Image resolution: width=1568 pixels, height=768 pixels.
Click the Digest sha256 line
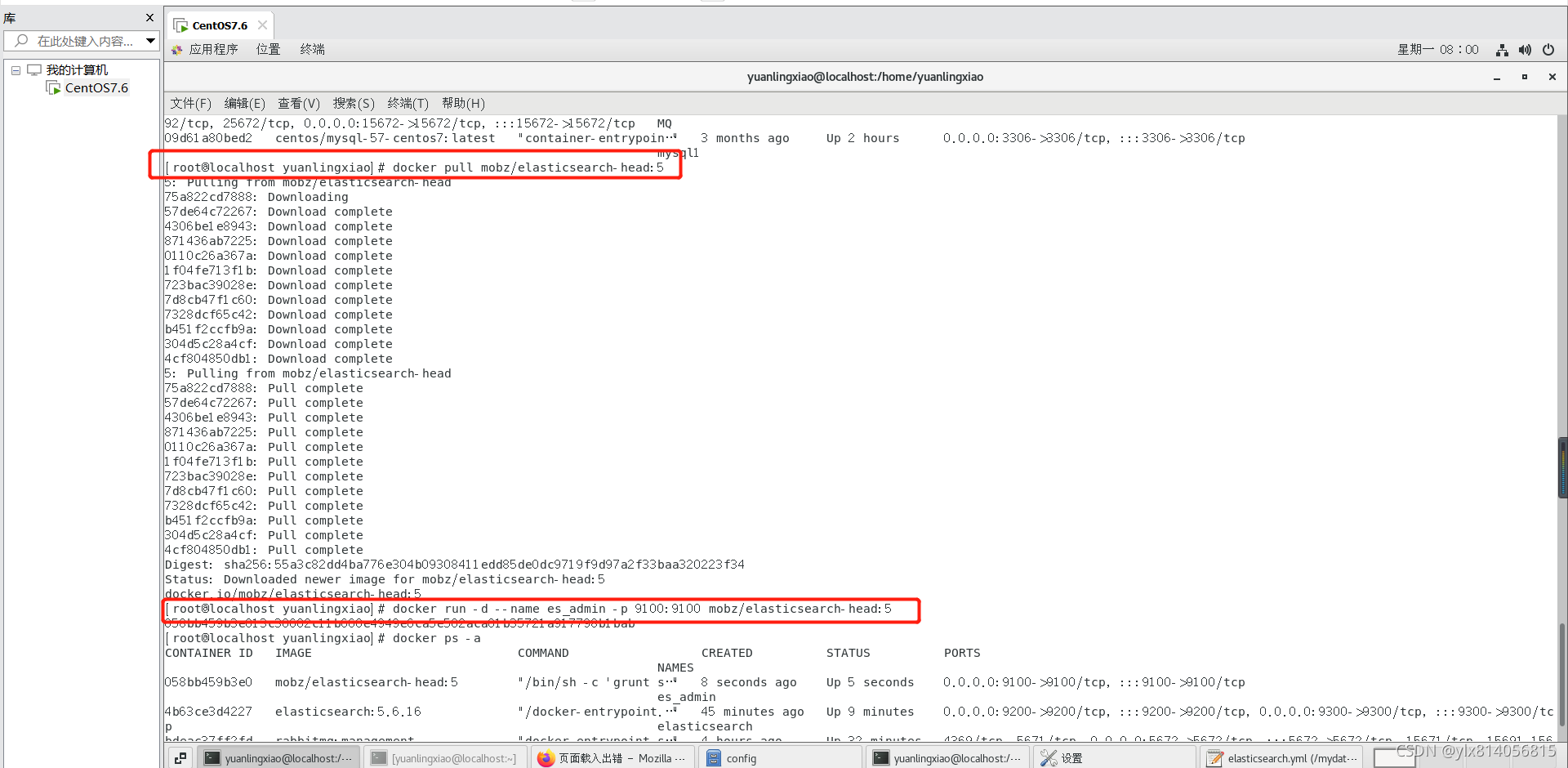click(x=455, y=565)
